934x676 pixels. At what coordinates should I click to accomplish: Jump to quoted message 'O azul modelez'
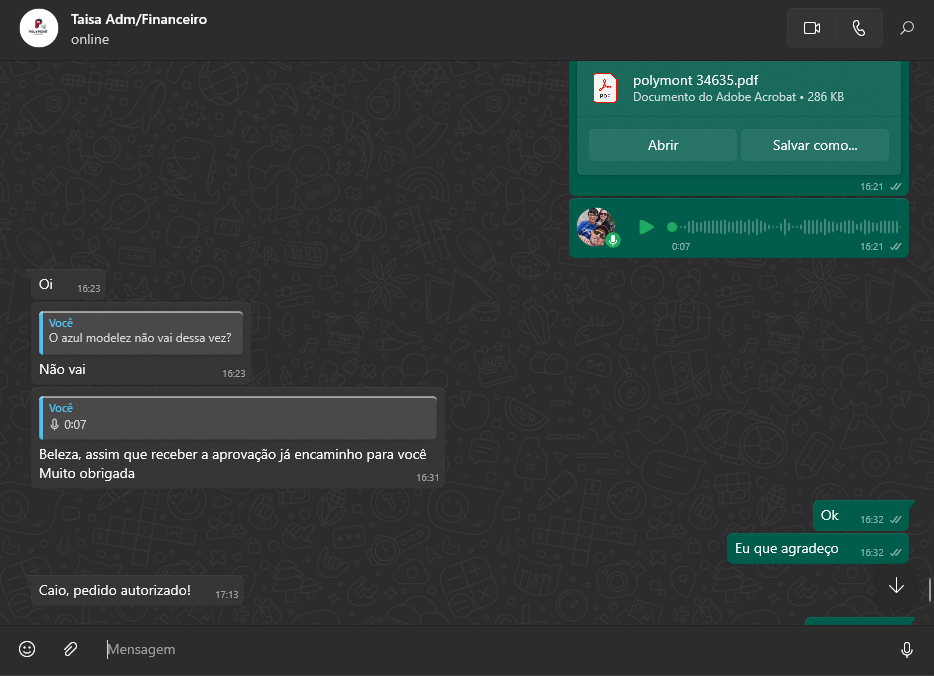tap(141, 331)
